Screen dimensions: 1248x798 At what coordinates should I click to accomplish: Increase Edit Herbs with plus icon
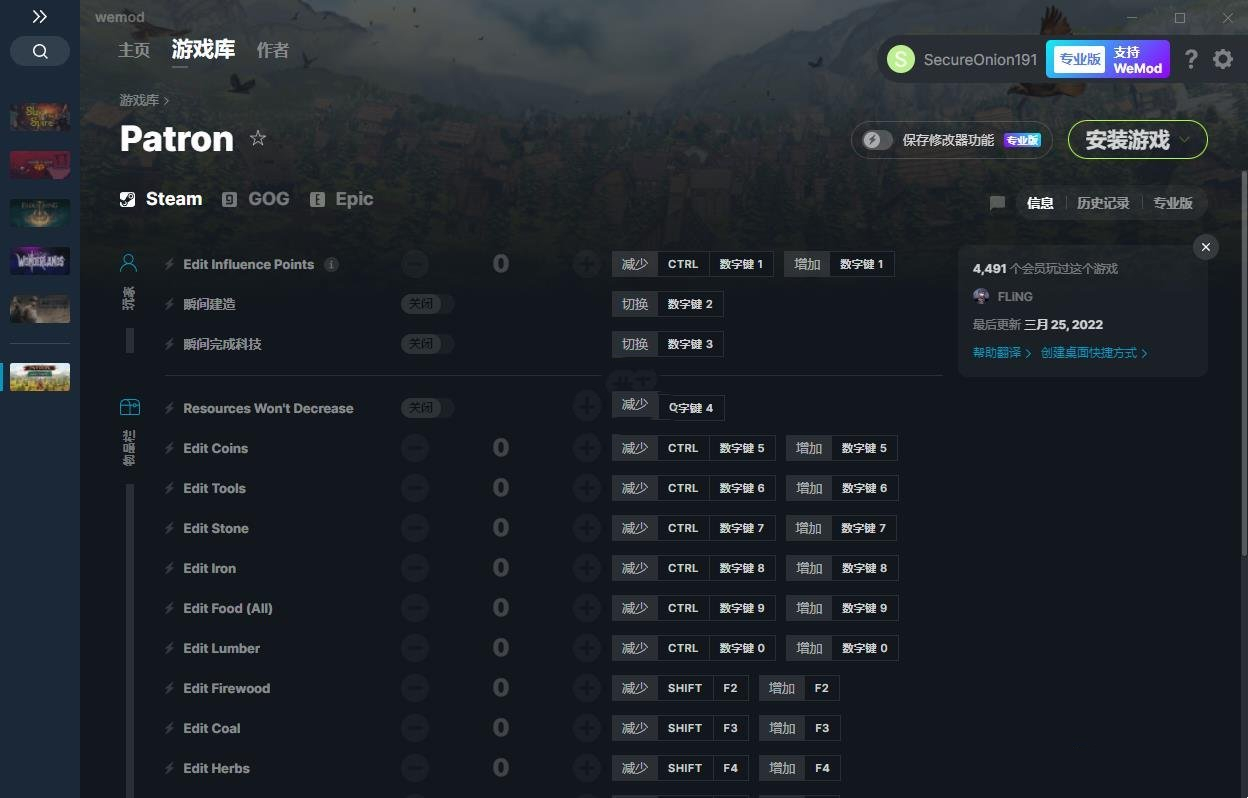click(587, 768)
